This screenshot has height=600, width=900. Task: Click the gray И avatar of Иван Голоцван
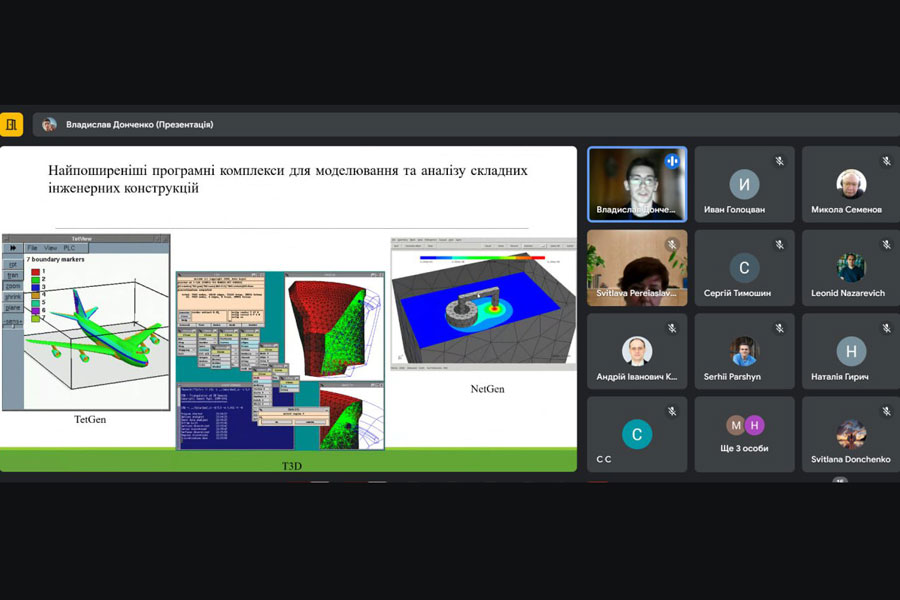[744, 184]
